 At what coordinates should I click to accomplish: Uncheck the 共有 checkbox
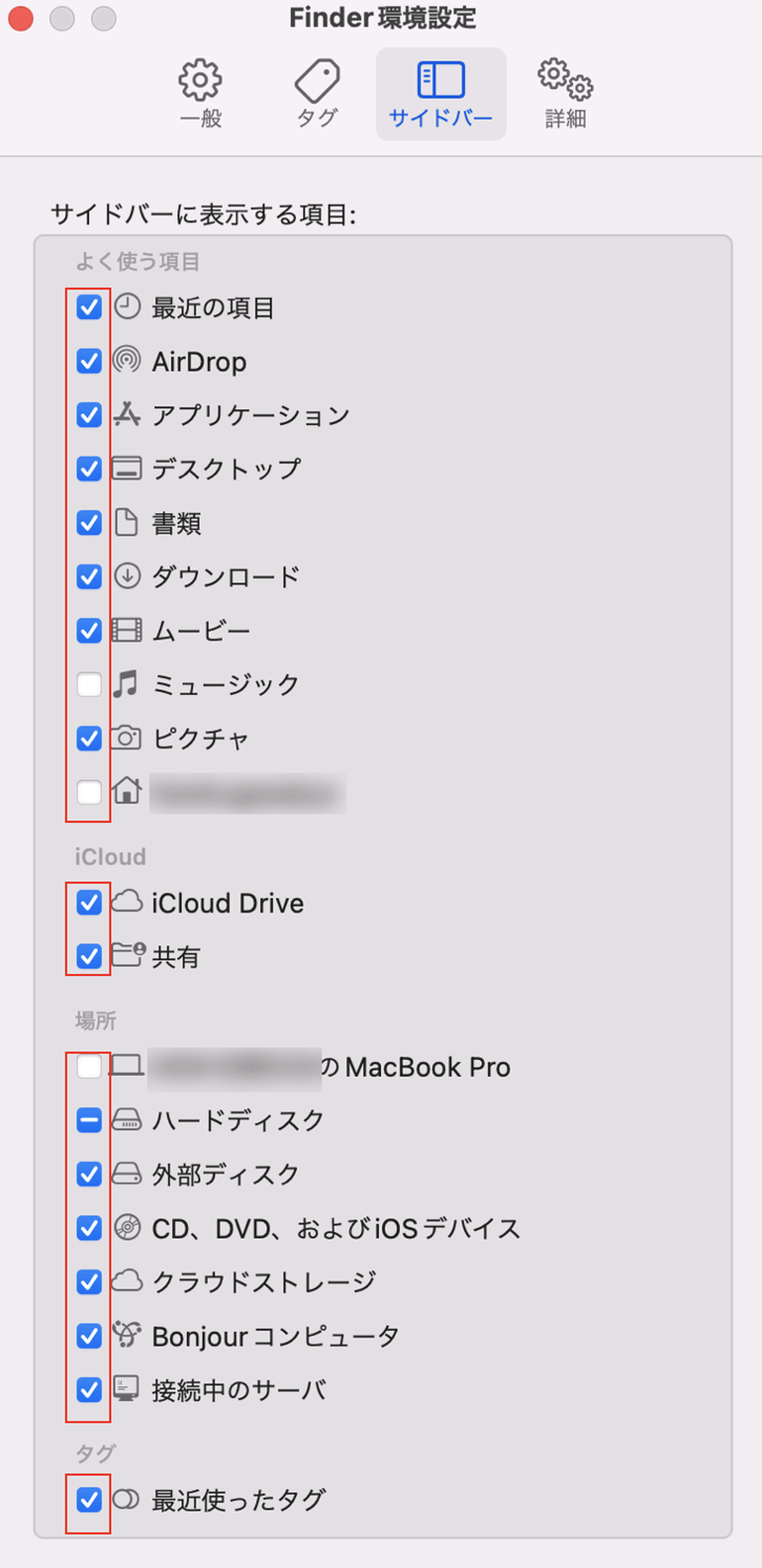pyautogui.click(x=89, y=957)
